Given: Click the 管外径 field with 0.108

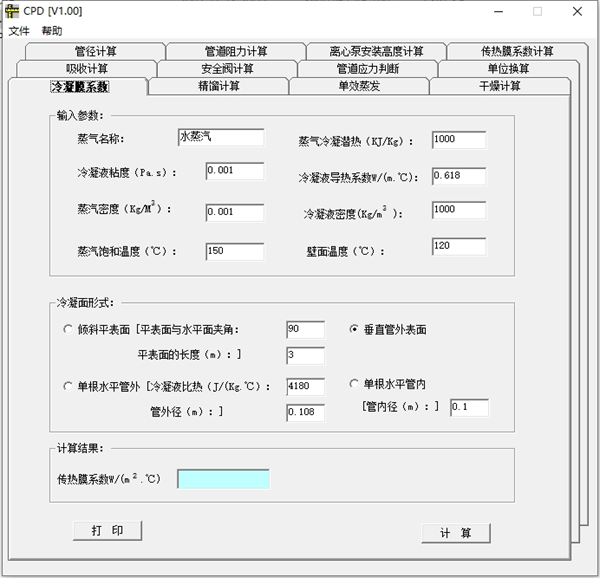Looking at the screenshot, I should 305,412.
